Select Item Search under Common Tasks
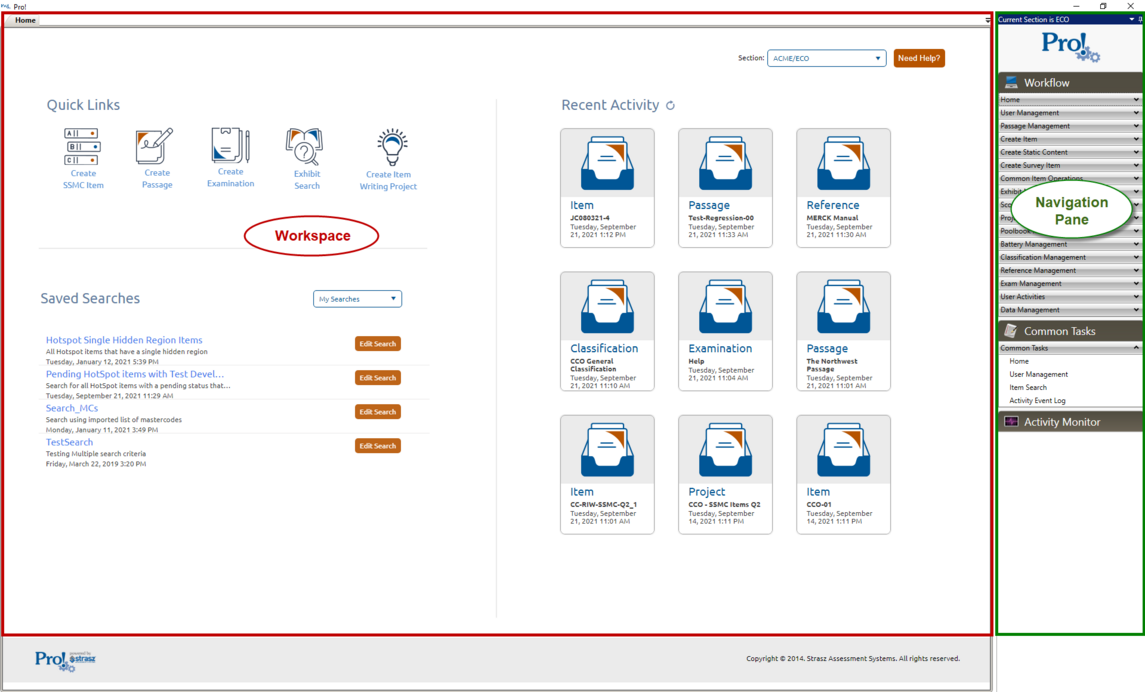1145x692 pixels. pos(1028,388)
